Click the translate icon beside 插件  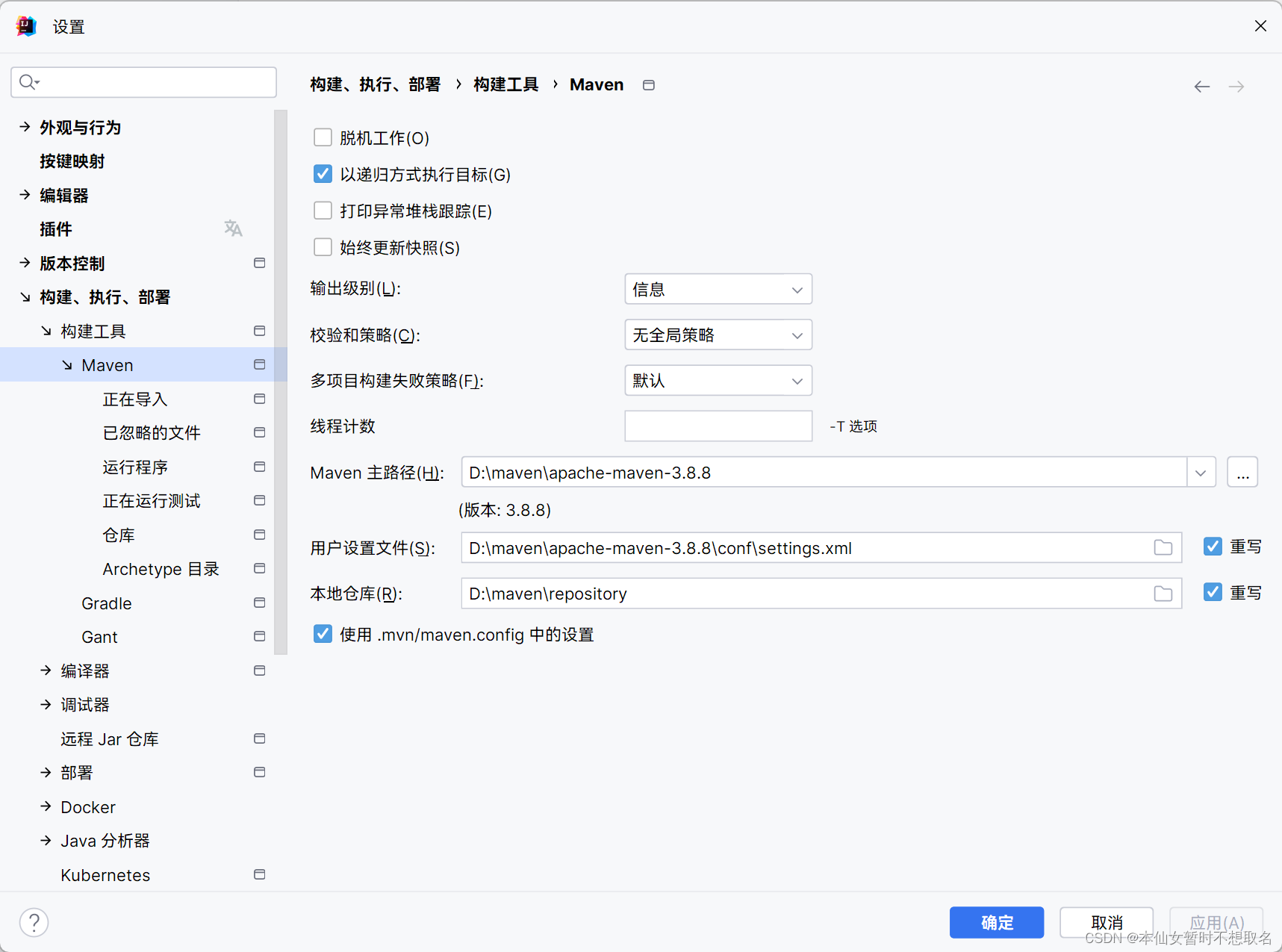tap(233, 228)
